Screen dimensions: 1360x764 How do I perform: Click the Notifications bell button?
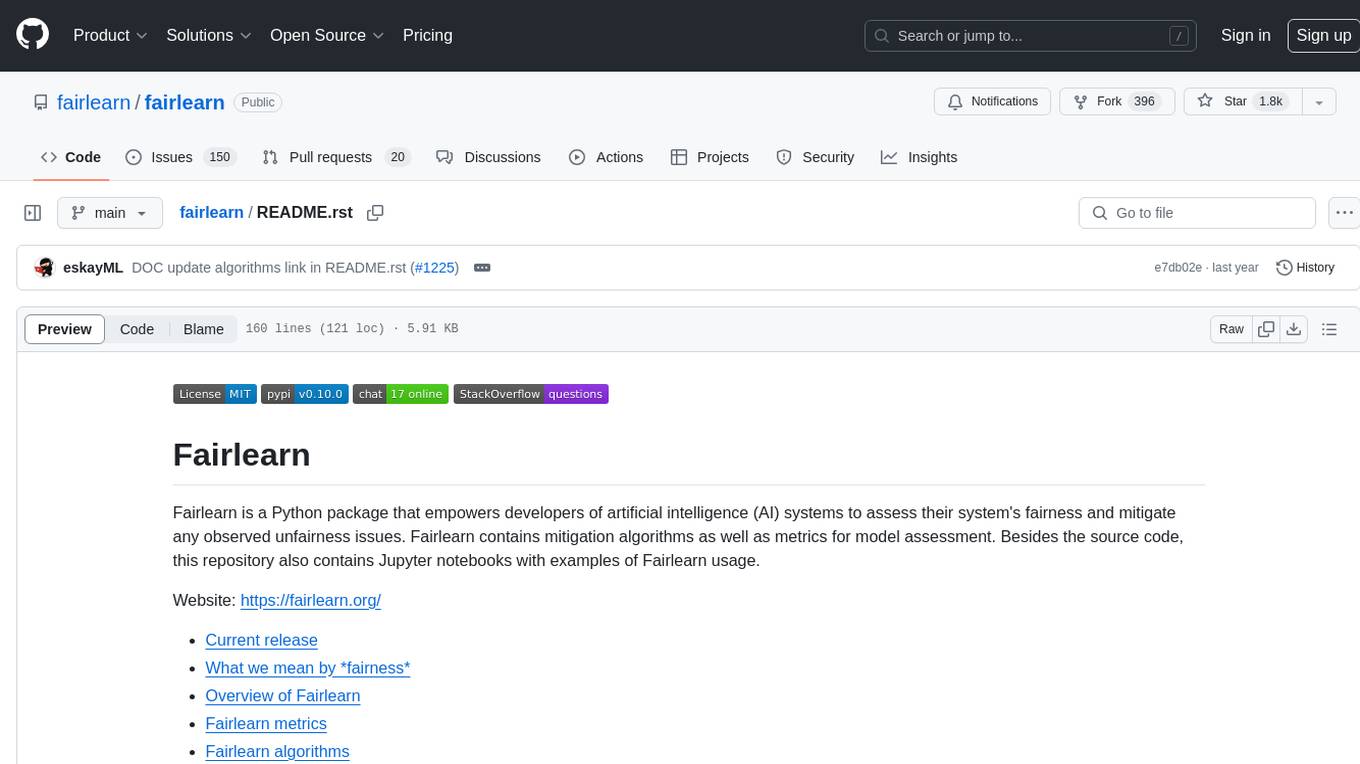[992, 102]
